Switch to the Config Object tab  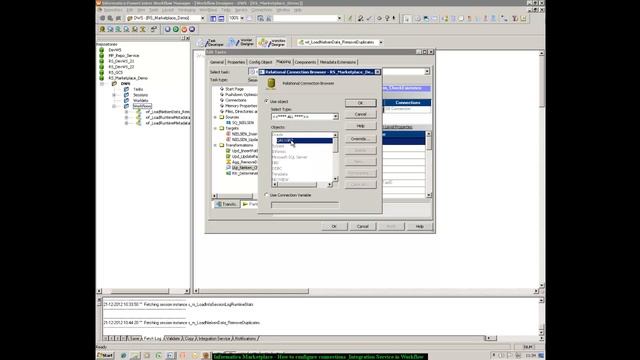click(x=260, y=62)
